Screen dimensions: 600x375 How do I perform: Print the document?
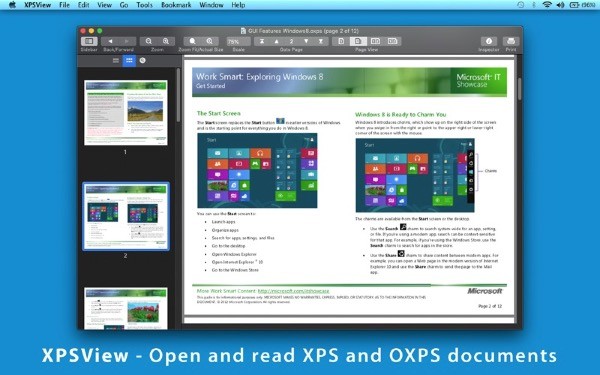pos(511,41)
